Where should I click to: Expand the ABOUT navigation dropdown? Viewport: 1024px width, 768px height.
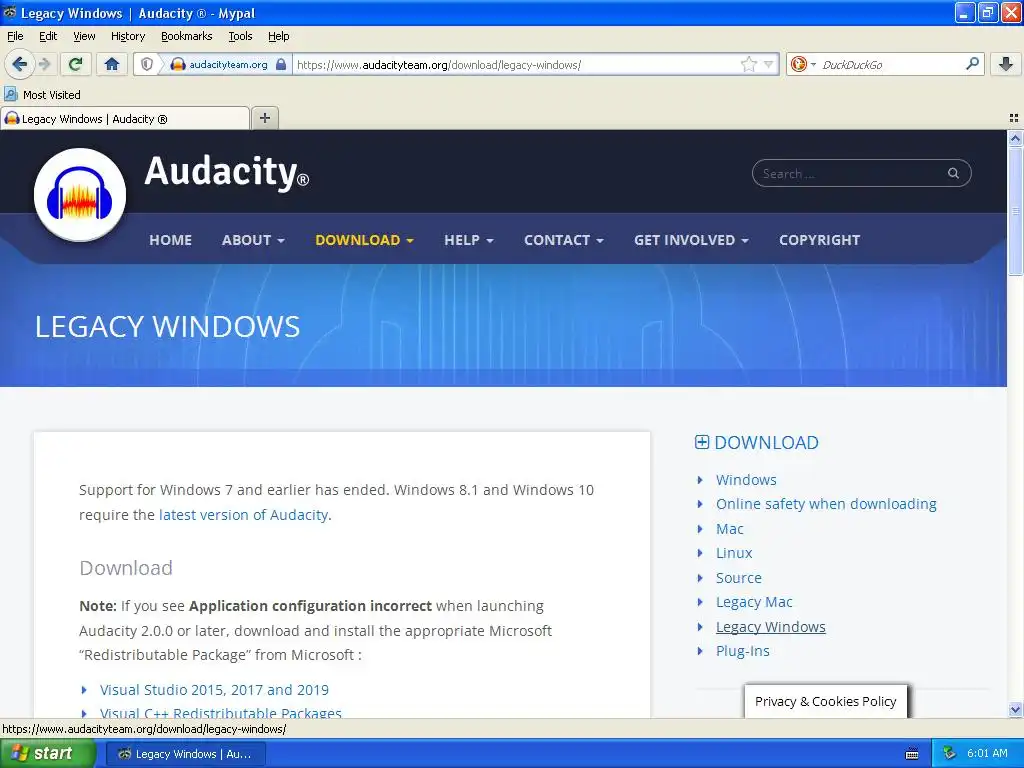pyautogui.click(x=253, y=240)
